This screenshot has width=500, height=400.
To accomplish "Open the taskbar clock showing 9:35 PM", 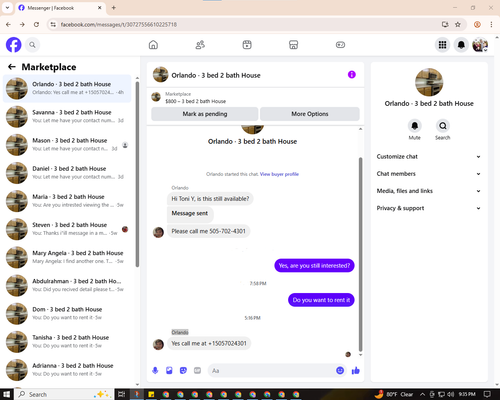I will point(467,394).
